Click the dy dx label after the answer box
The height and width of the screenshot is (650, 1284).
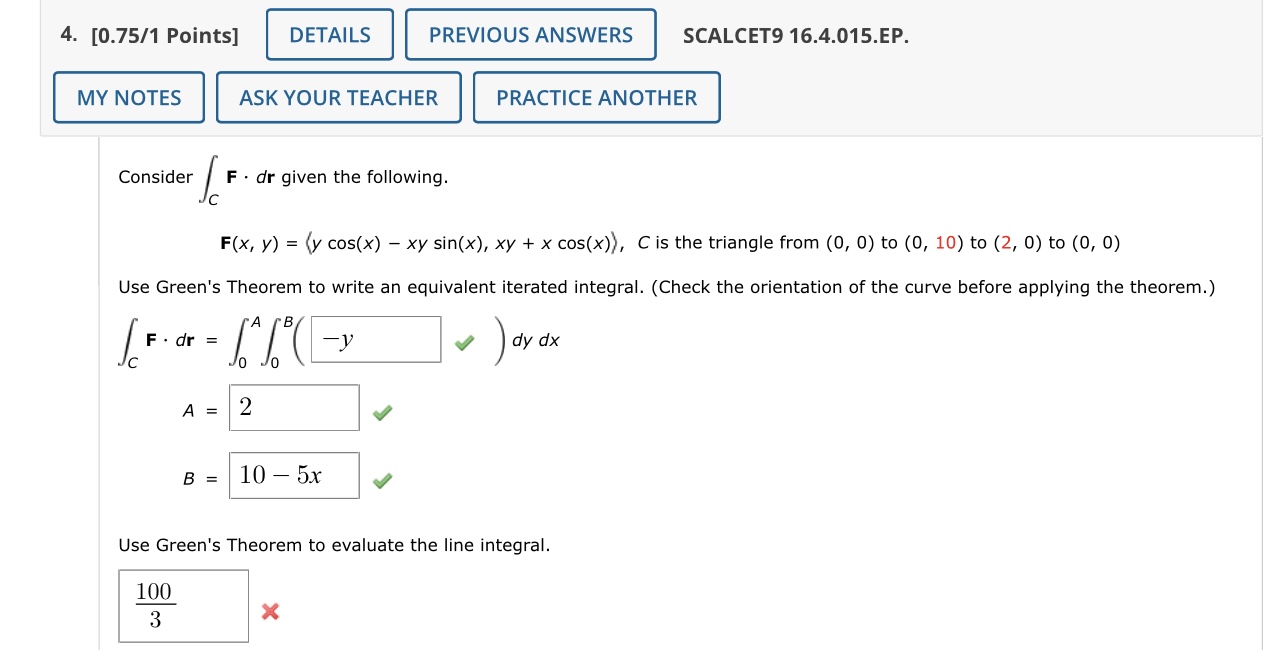click(x=536, y=340)
